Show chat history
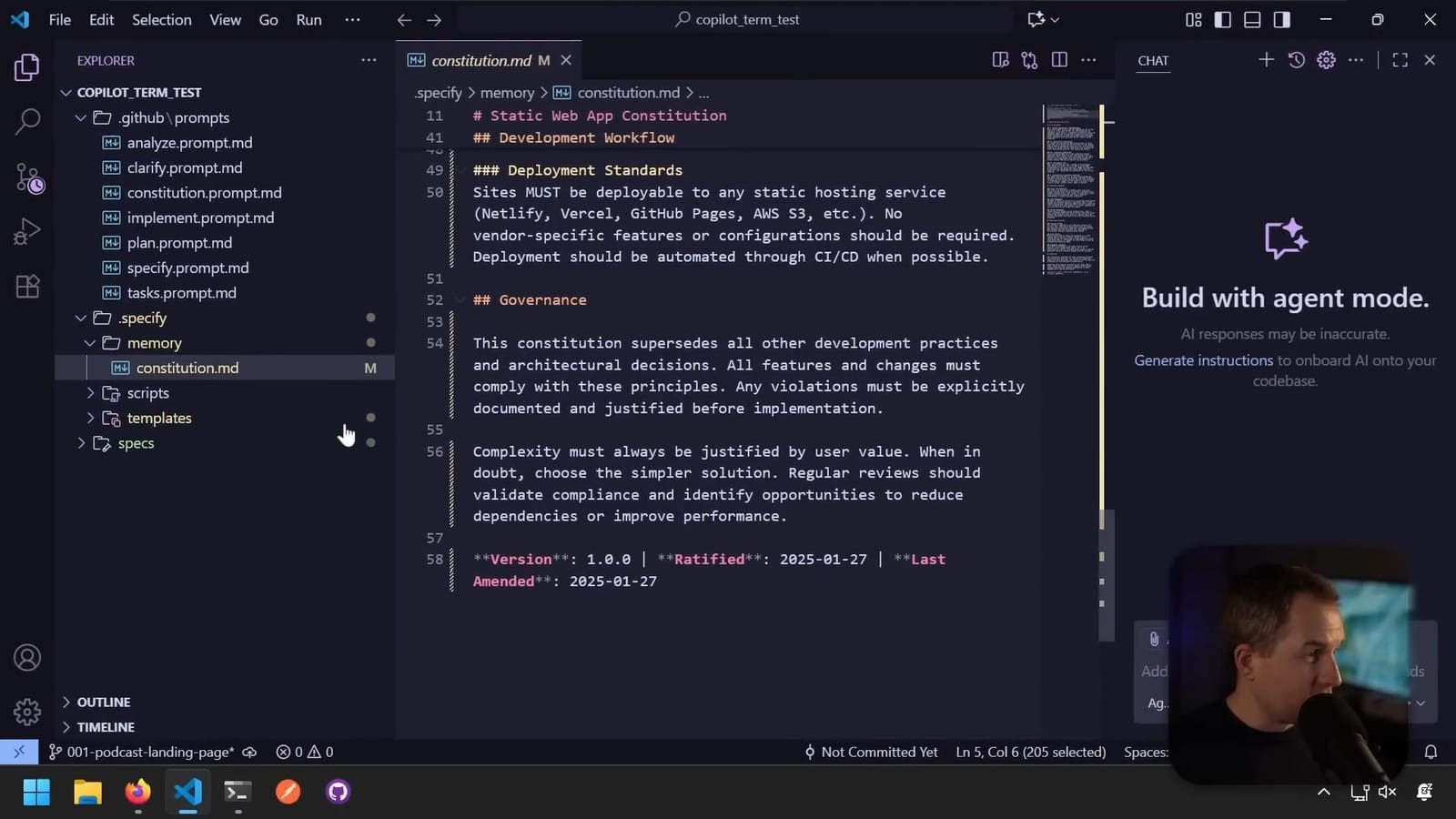This screenshot has width=1456, height=819. click(1295, 60)
